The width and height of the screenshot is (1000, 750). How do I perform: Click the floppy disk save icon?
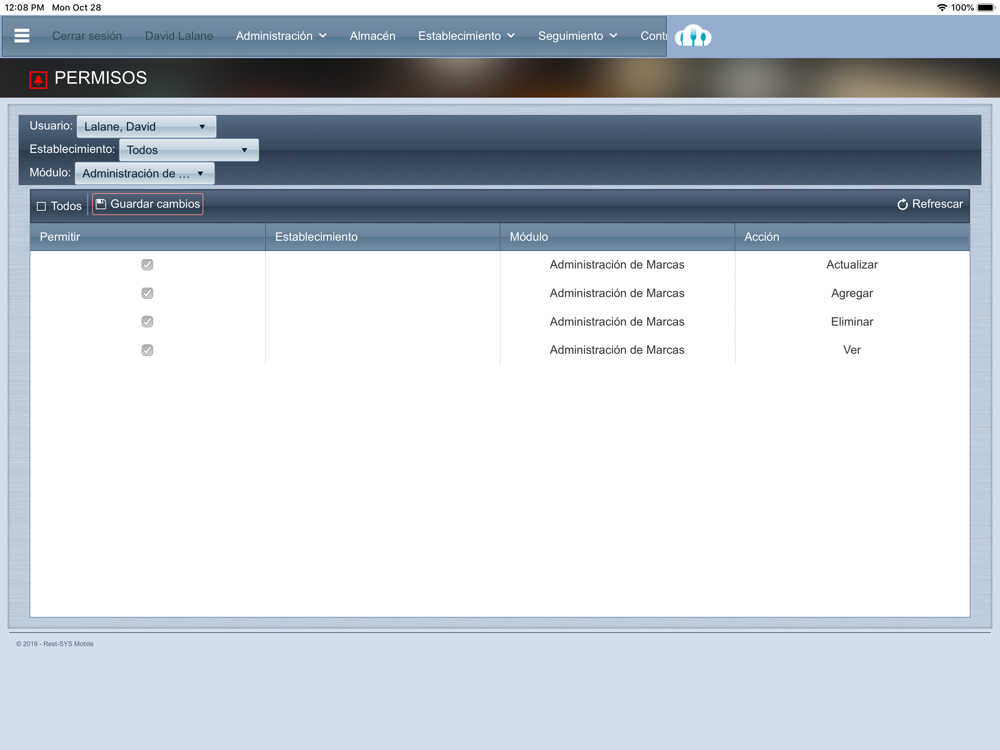[x=101, y=204]
